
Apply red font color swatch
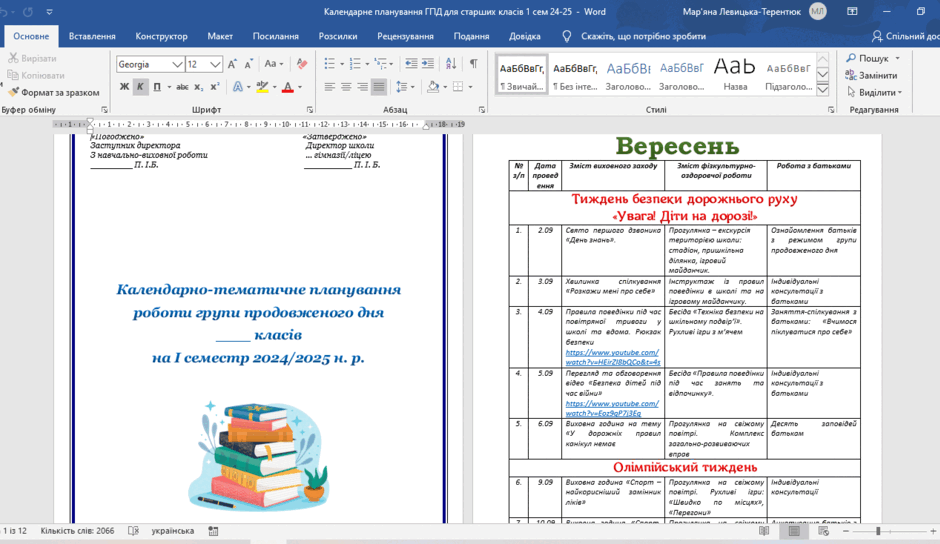pyautogui.click(x=288, y=87)
